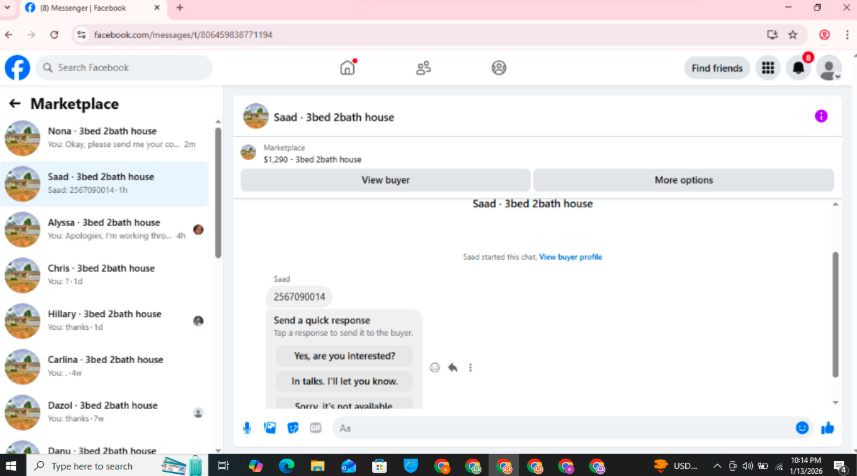Click the Marketplace heading

[x=74, y=104]
